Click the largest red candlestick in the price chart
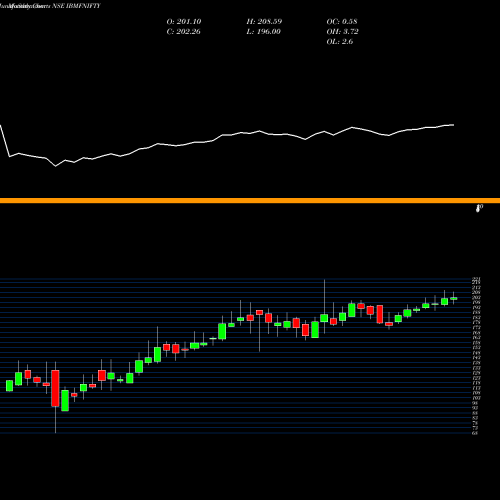 coord(55,388)
